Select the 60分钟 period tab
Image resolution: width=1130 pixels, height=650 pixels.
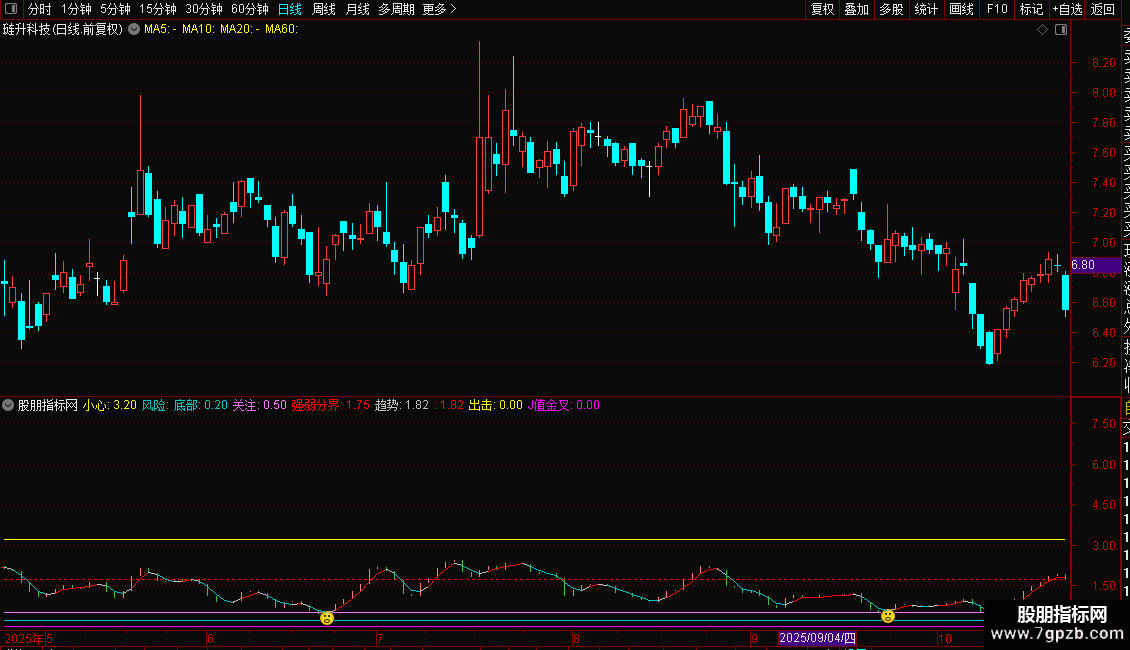click(x=250, y=9)
